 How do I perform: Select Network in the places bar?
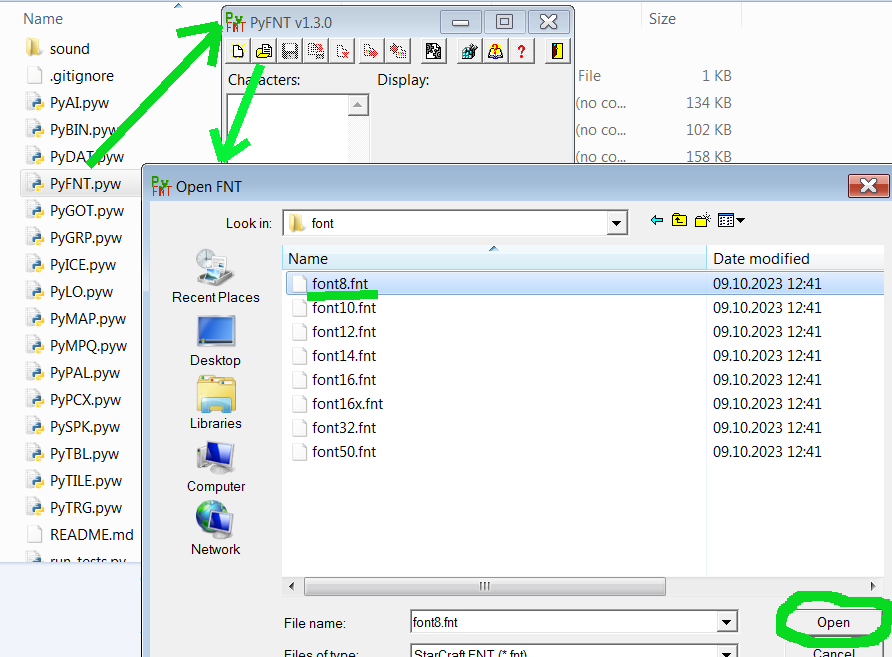coord(216,529)
